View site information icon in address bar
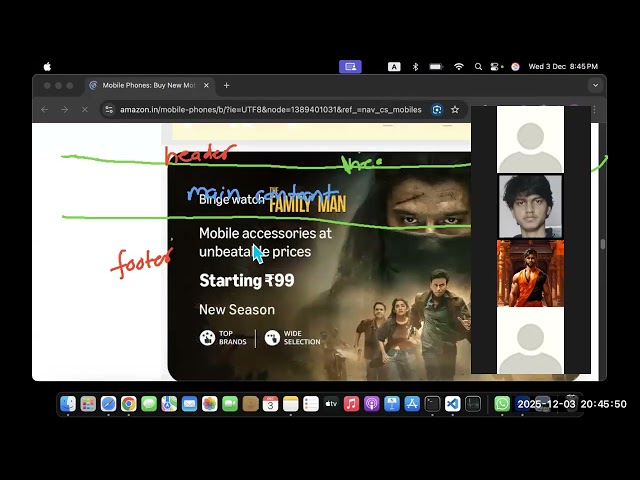Viewport: 640px width, 480px height. click(109, 109)
